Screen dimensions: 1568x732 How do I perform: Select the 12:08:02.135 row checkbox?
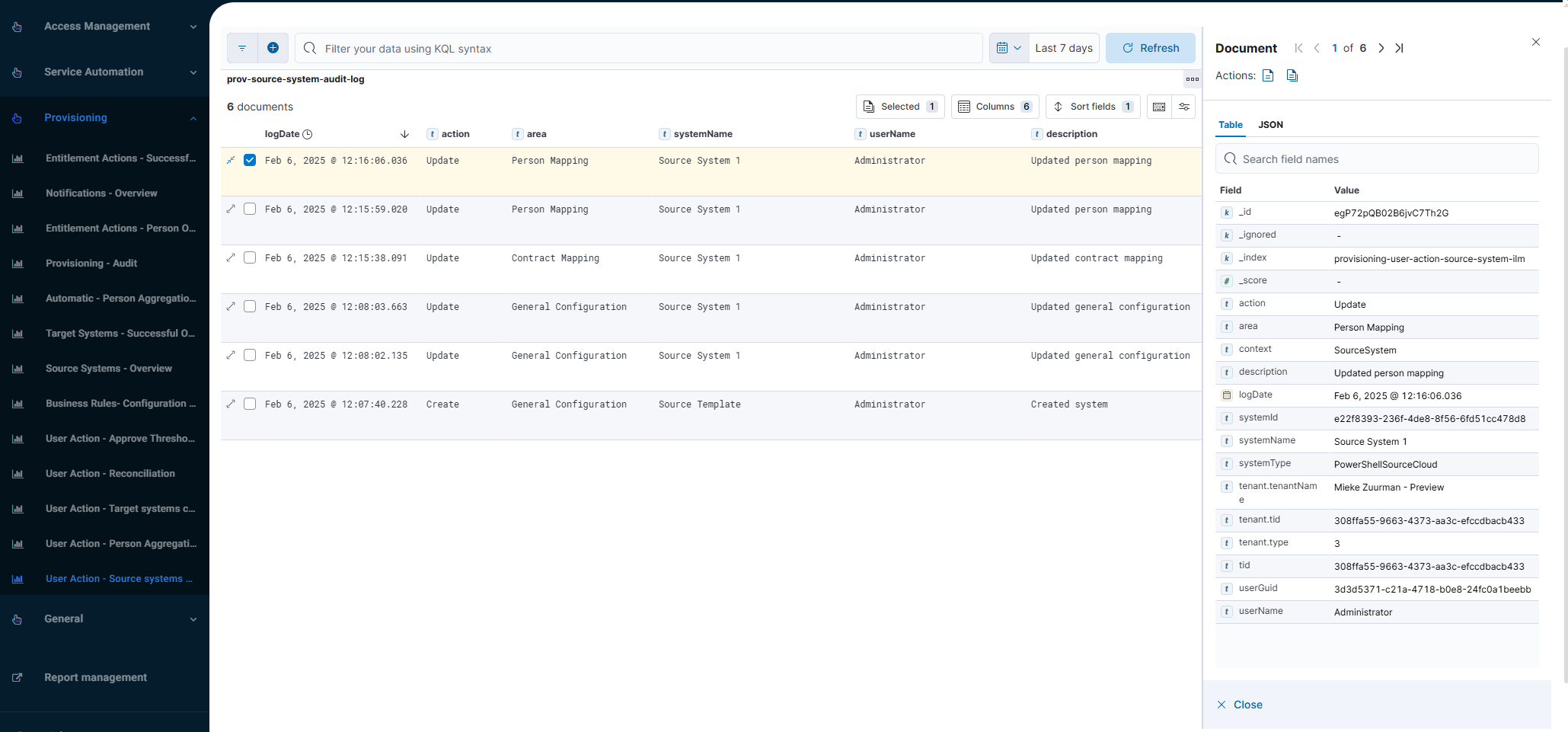pos(250,355)
